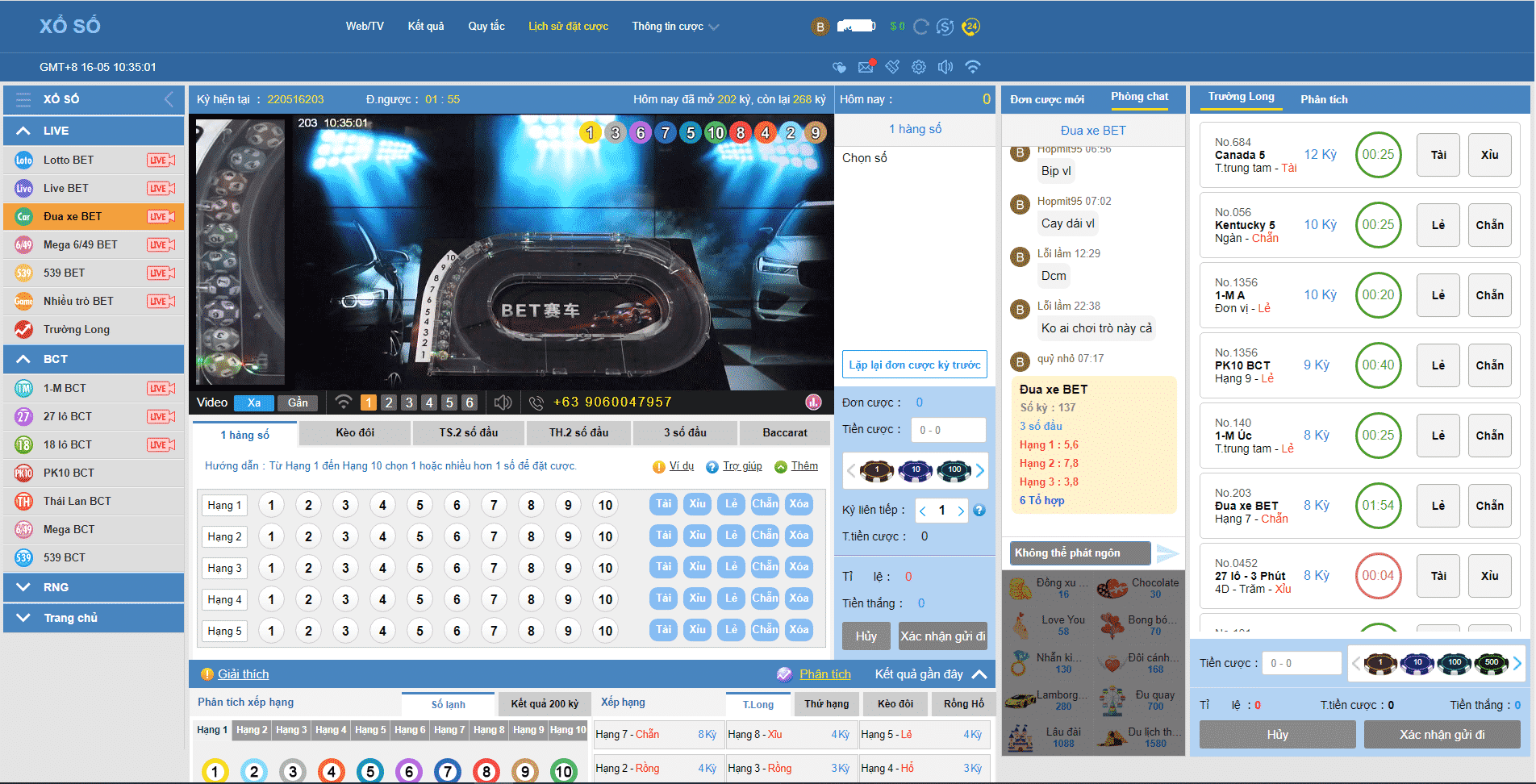Select Đua xe BET in sidebar

pyautogui.click(x=94, y=216)
